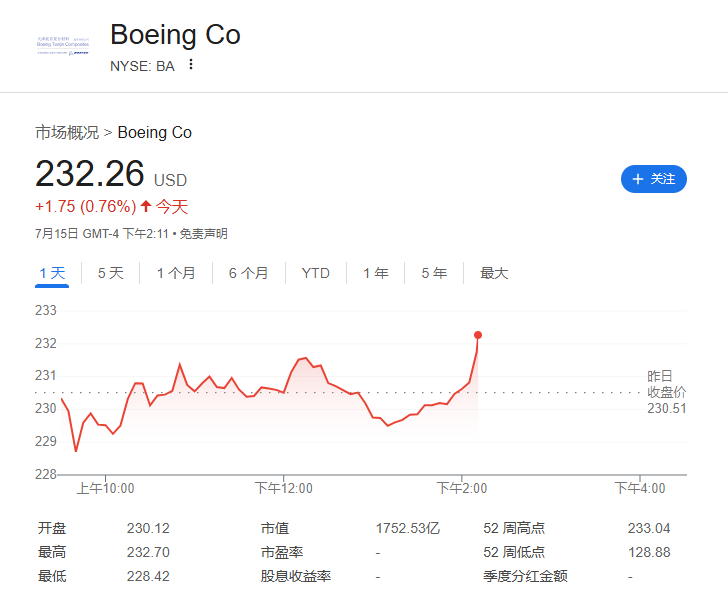The image size is (728, 603).
Task: Click the 关注 follow button
Action: (x=653, y=179)
